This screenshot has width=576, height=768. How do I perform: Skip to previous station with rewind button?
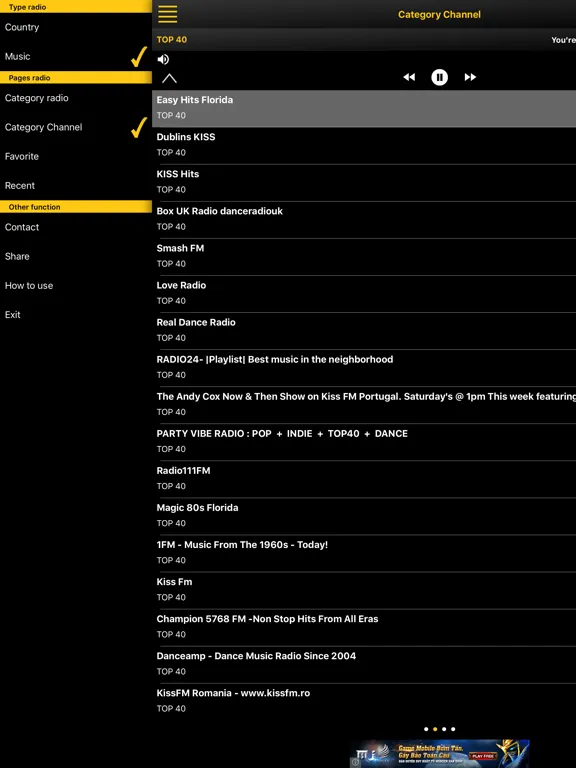pos(409,77)
